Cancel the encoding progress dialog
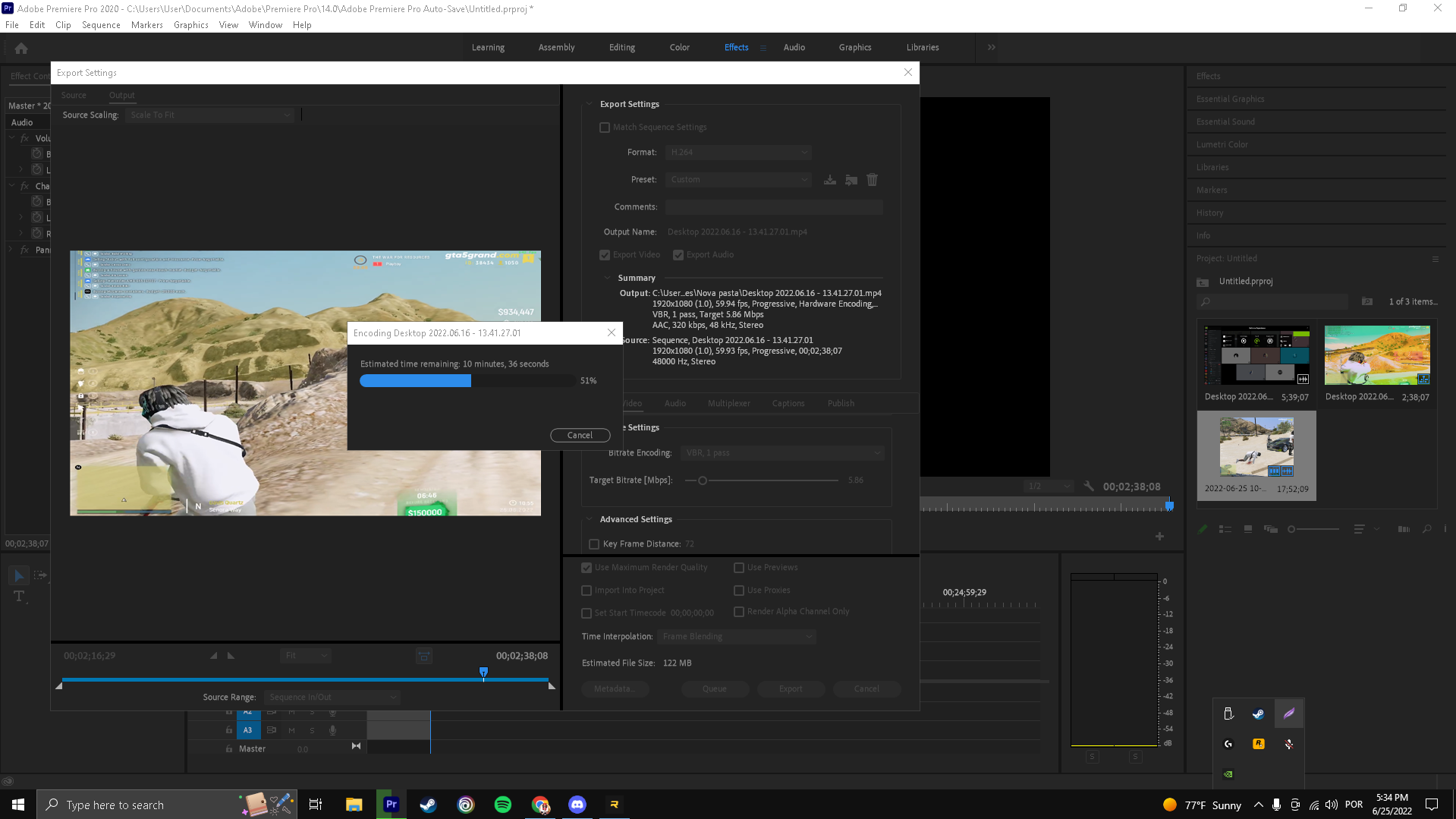This screenshot has height=819, width=1456. tap(580, 436)
